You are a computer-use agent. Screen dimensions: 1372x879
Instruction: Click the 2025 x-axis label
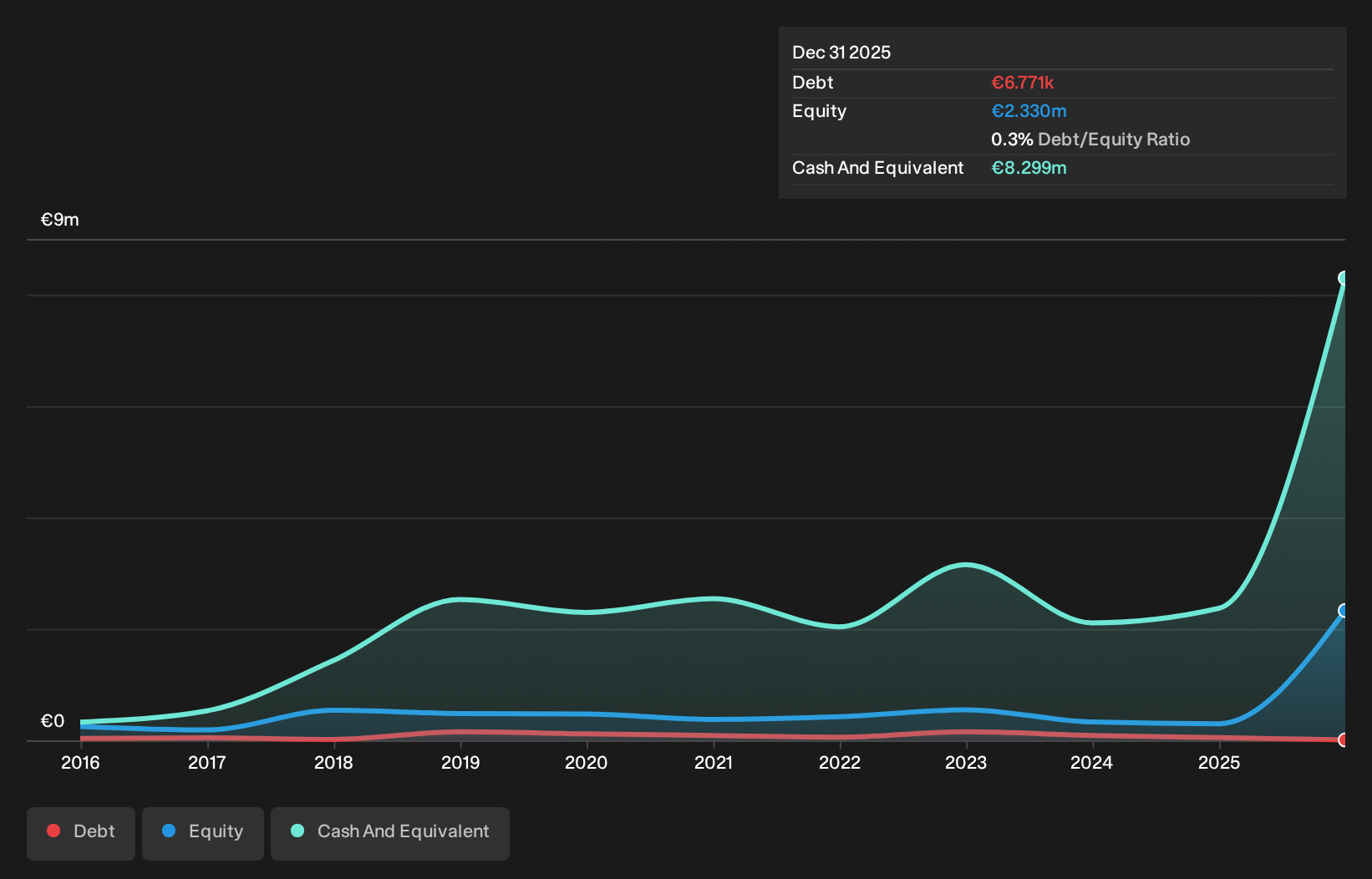point(1219,763)
